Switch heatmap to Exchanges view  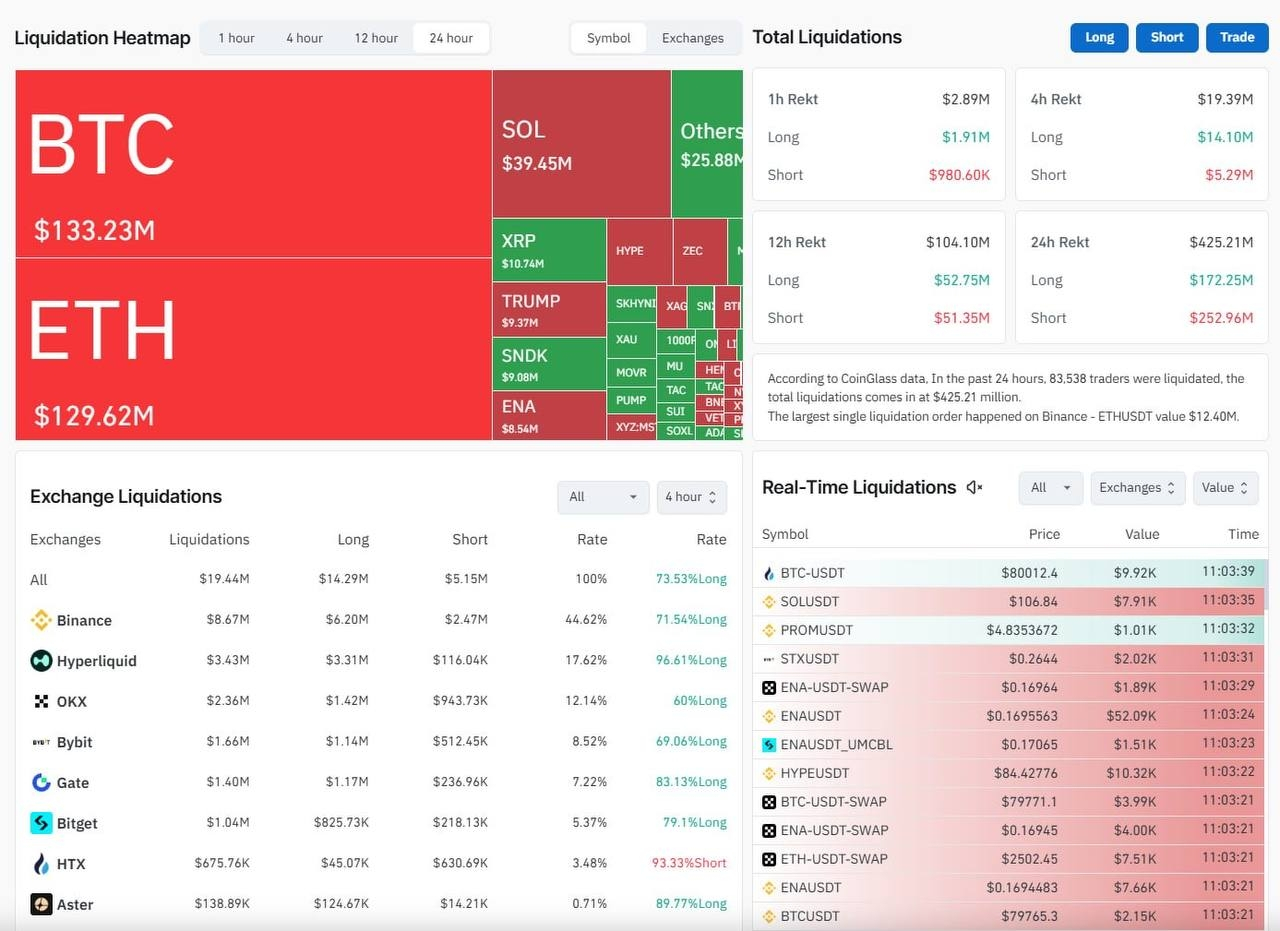coord(693,38)
